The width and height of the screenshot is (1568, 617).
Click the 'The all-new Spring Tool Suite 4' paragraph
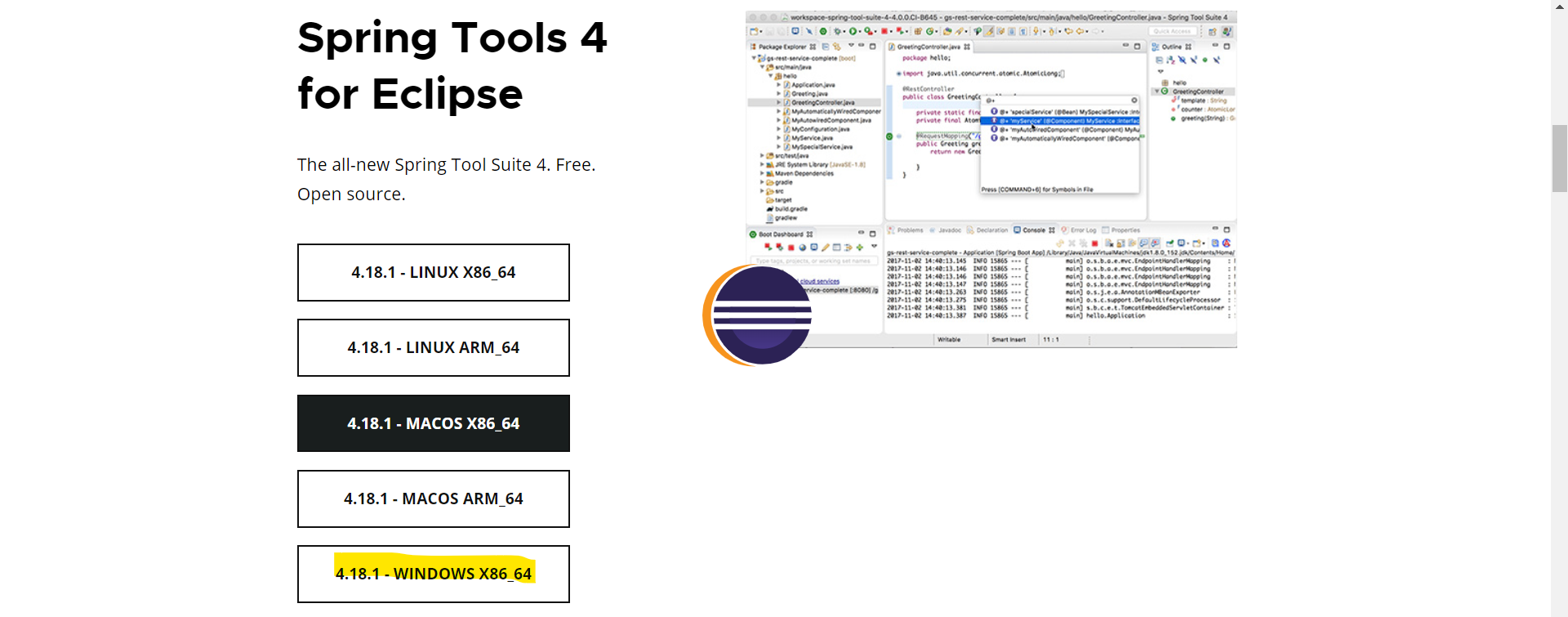point(446,179)
